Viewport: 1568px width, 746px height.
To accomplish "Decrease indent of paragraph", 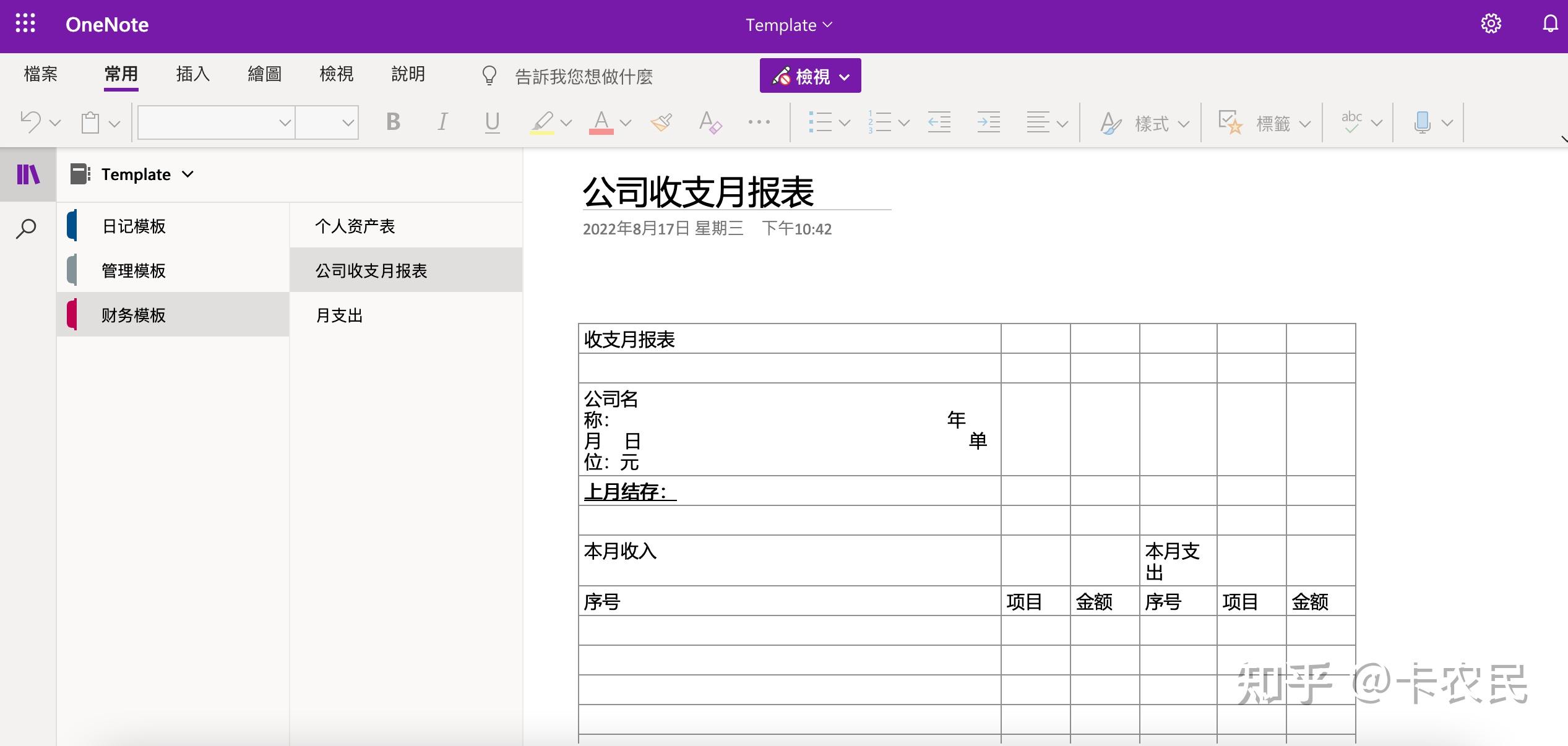I will pos(939,122).
